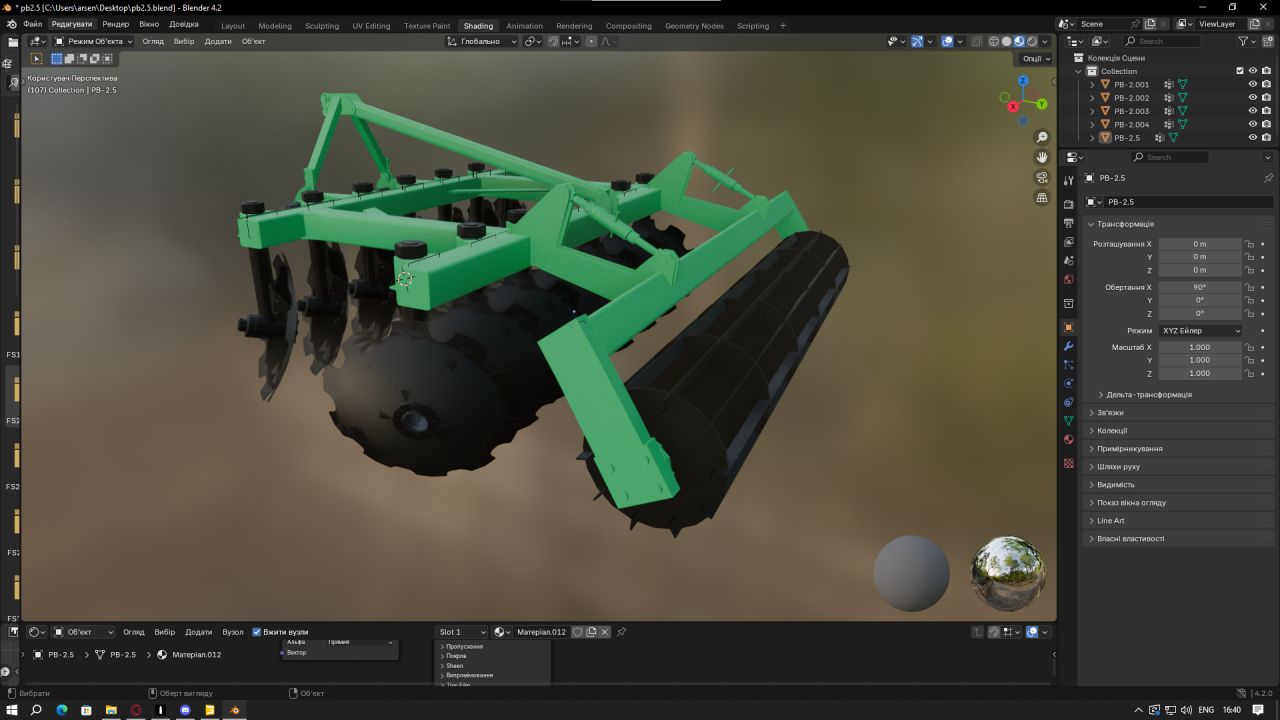Expand the PB-2.001 outliner row

(x=1092, y=85)
